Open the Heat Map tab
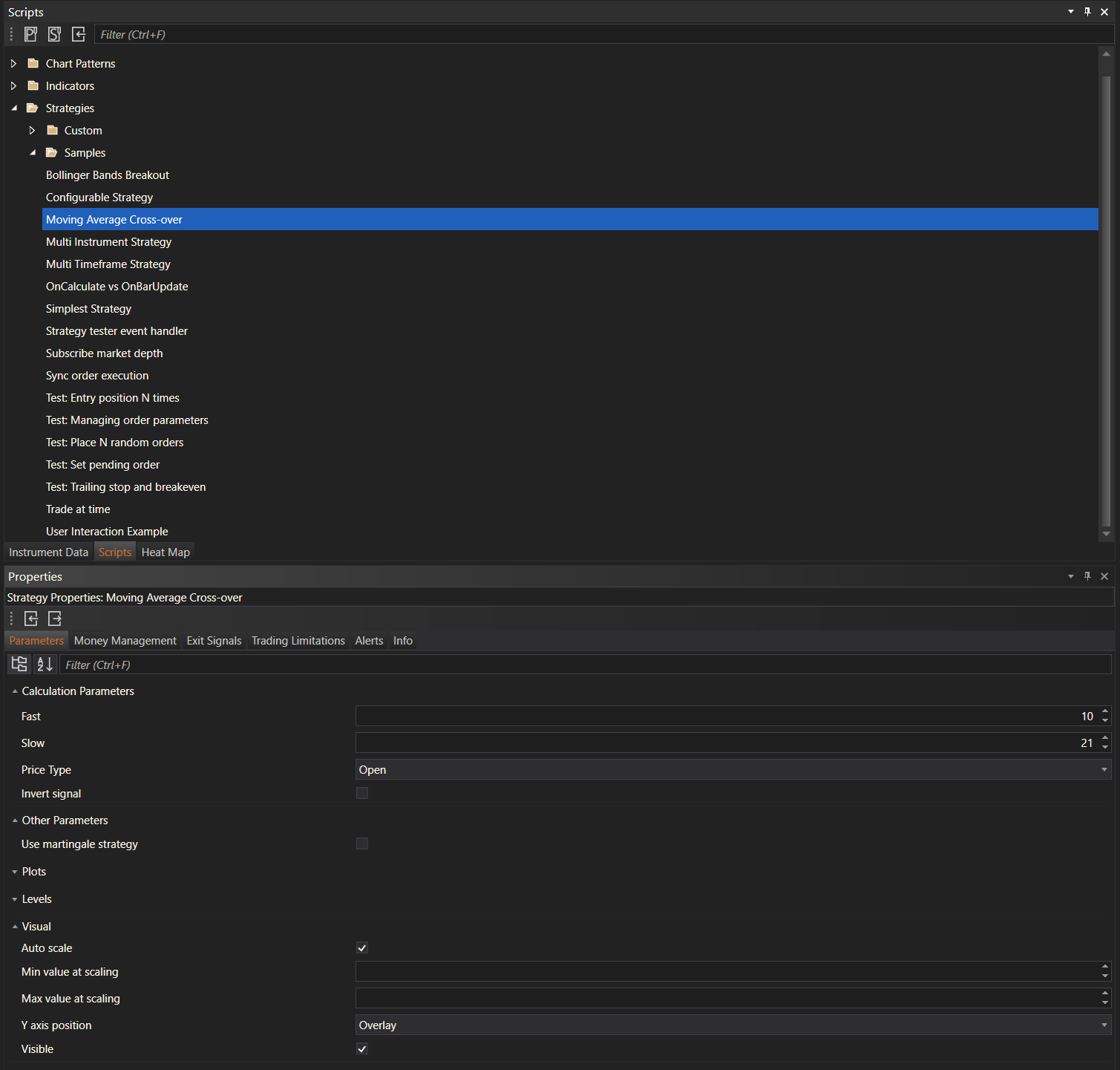Screen dimensions: 1120x1070 [x=166, y=552]
